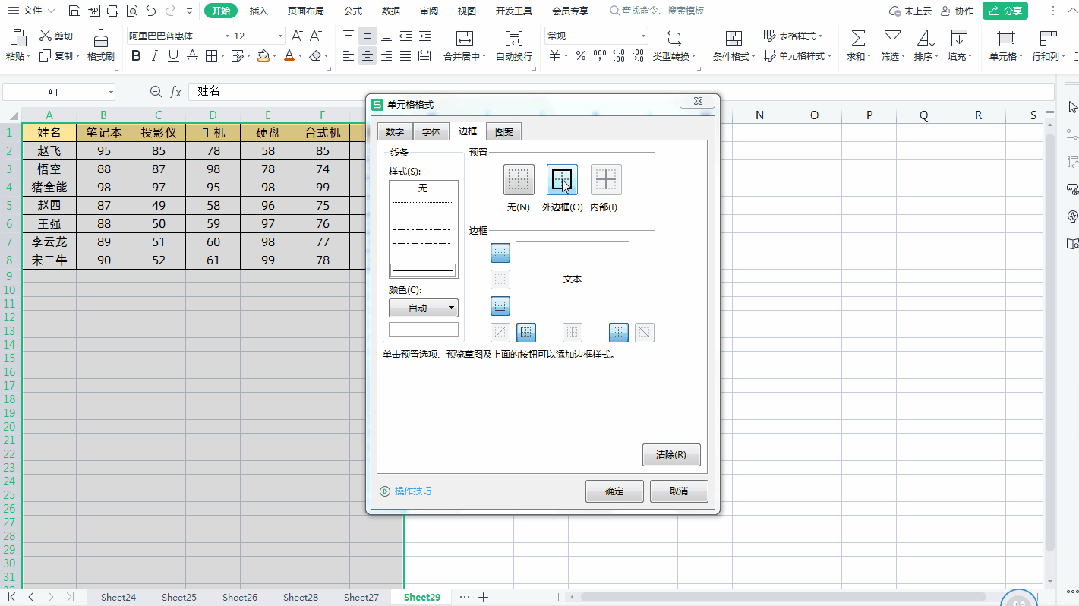Click the align left icon

pos(348,56)
